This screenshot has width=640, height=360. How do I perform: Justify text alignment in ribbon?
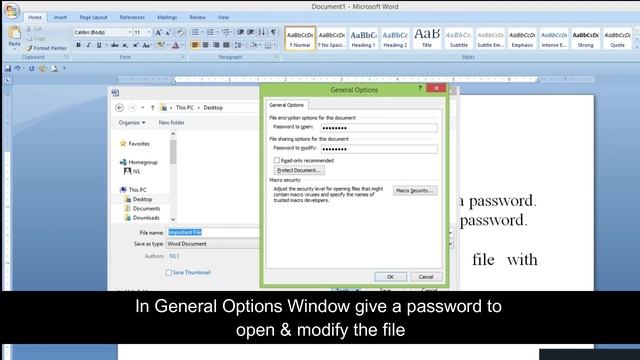point(226,45)
